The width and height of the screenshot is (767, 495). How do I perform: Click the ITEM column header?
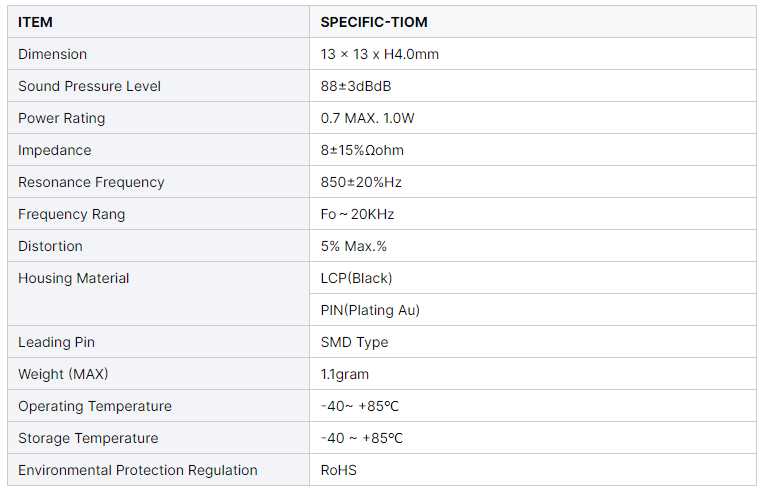click(x=36, y=22)
